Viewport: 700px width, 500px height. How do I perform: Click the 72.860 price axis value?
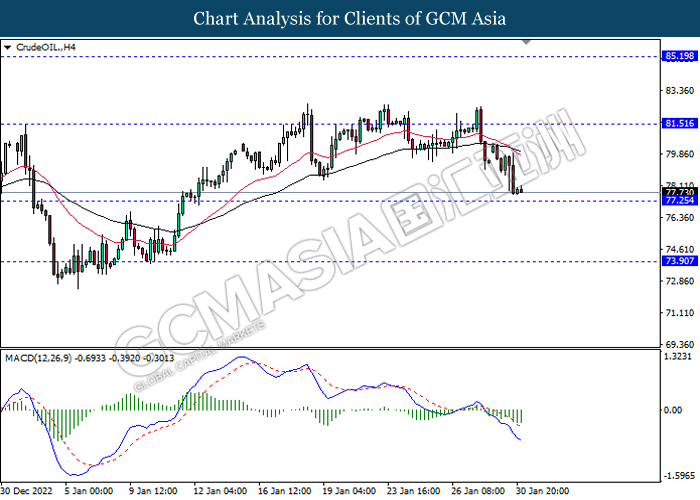679,281
